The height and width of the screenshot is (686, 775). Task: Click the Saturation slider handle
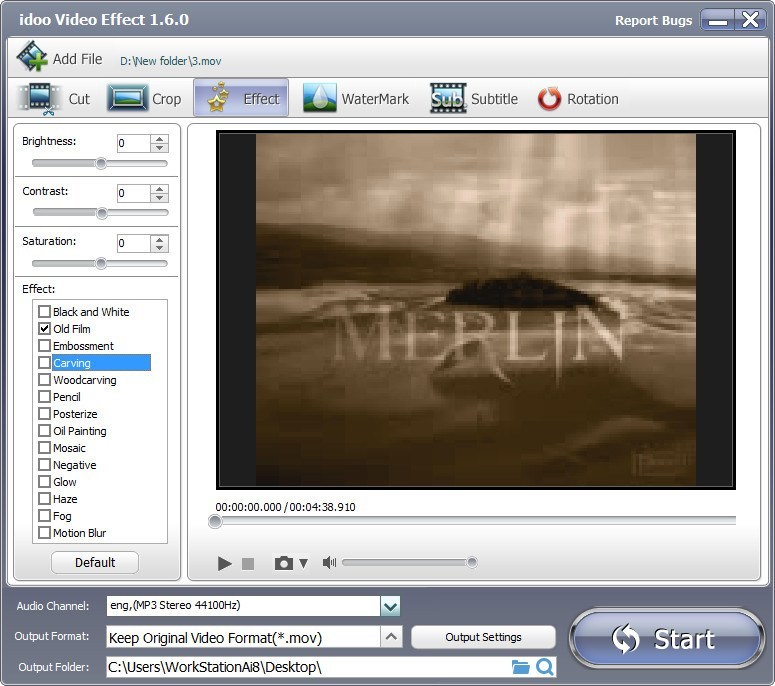coord(101,263)
